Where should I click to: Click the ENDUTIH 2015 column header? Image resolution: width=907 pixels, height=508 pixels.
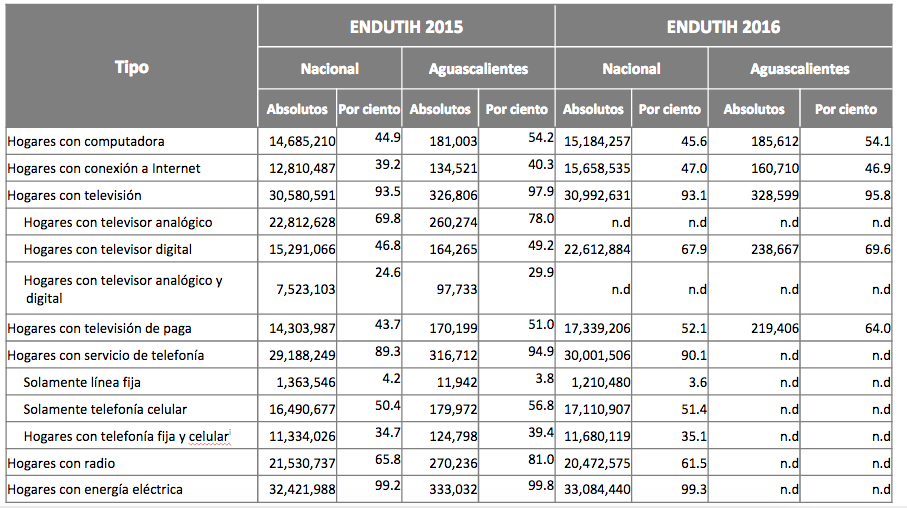pyautogui.click(x=406, y=27)
